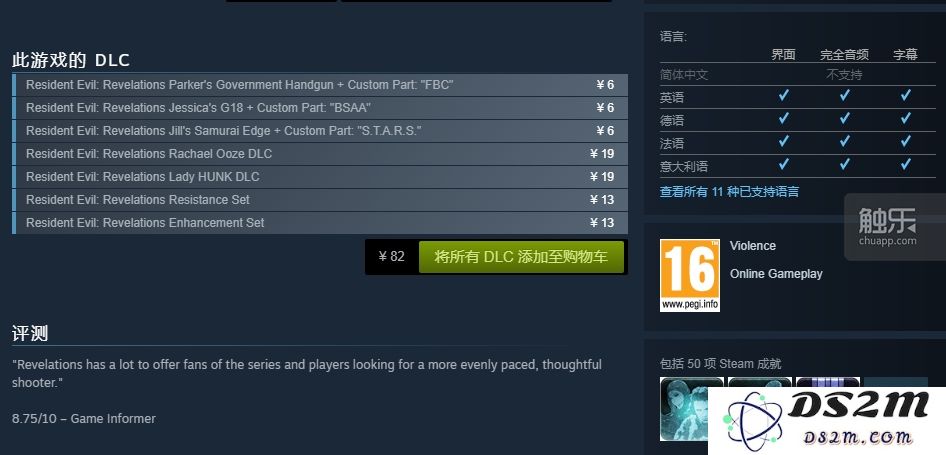Add all DLC to cart button
This screenshot has width=946, height=455.
(521, 256)
